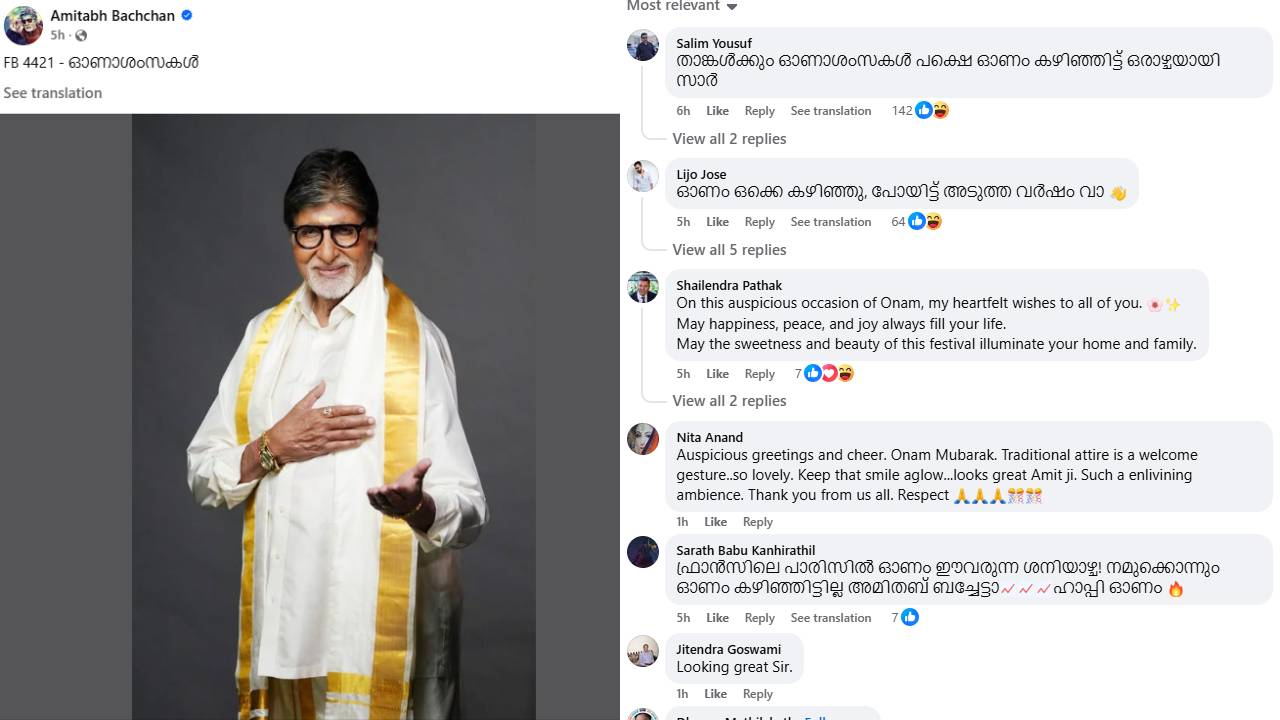The height and width of the screenshot is (720, 1280).
Task: Click the like reaction on Sarath Babu's comment
Action: coord(910,618)
